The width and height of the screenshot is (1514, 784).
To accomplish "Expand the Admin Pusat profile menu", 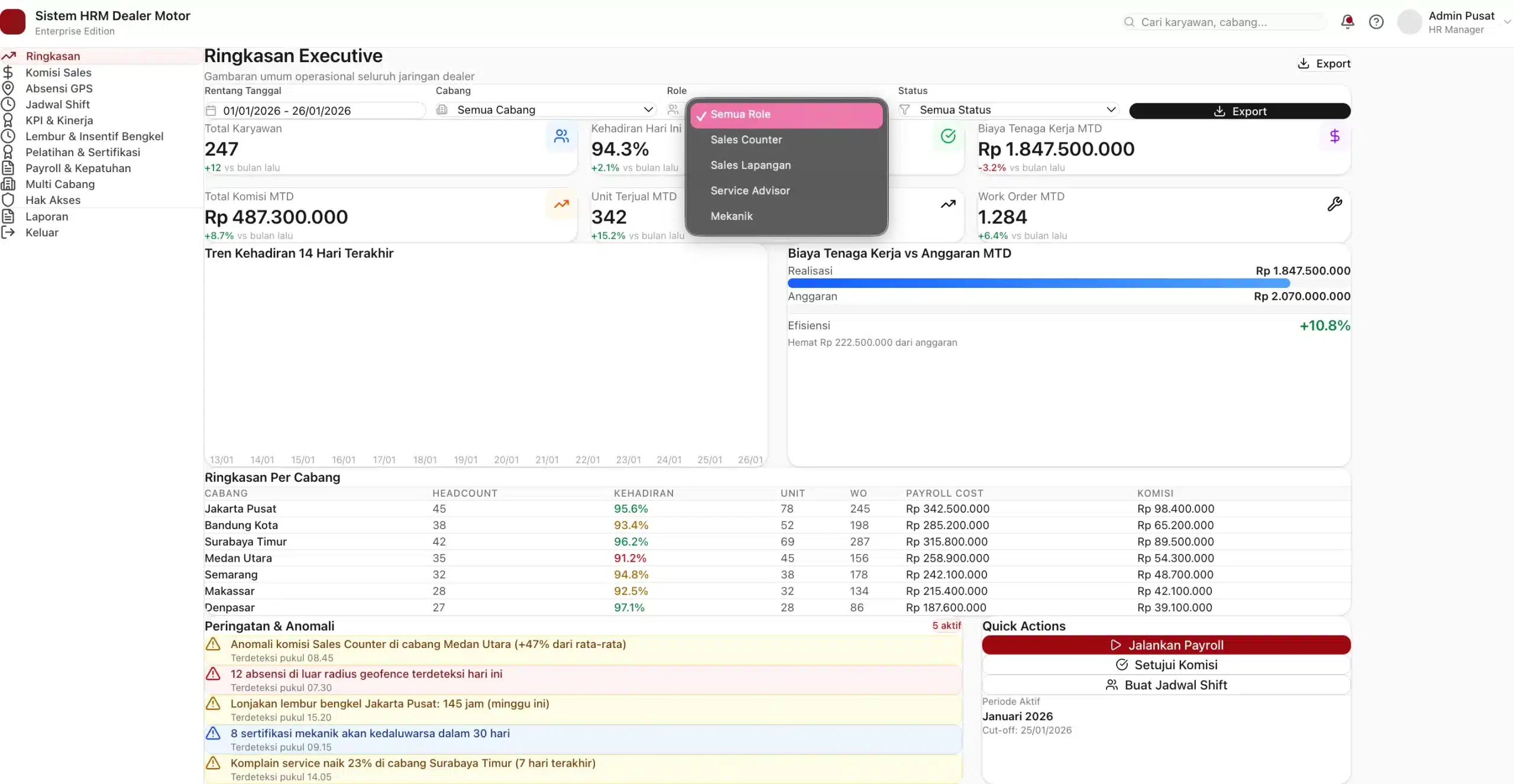I will click(1506, 21).
